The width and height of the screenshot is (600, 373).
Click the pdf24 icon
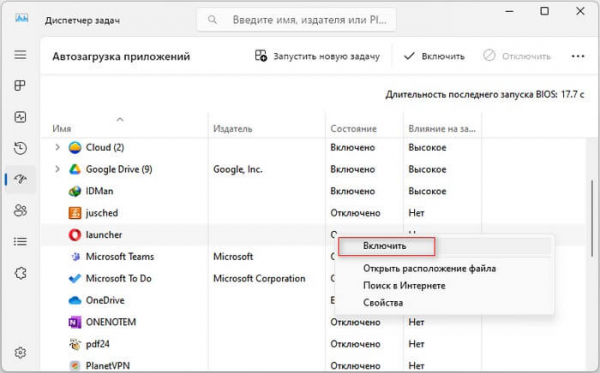click(75, 344)
